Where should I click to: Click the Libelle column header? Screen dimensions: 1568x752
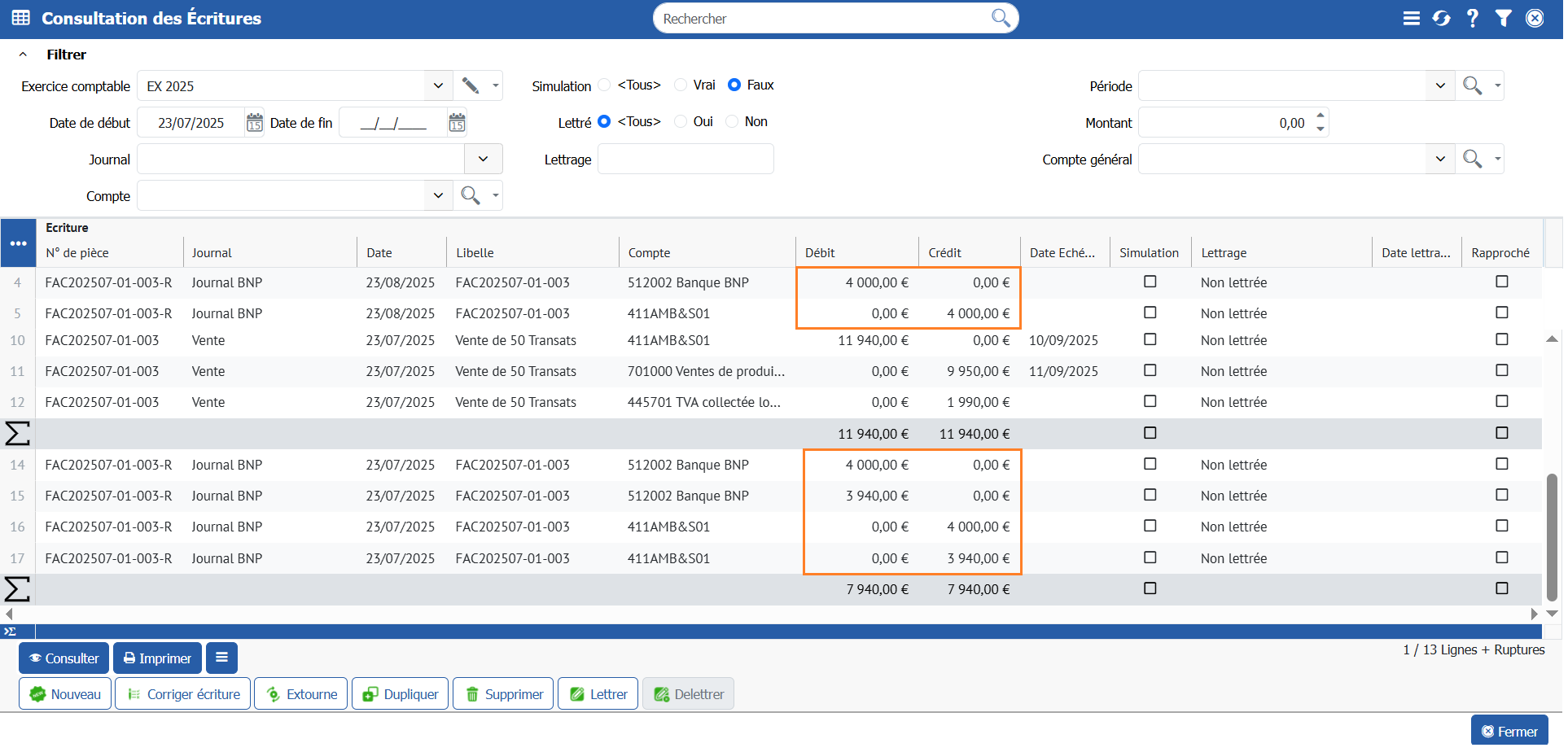pyautogui.click(x=475, y=253)
